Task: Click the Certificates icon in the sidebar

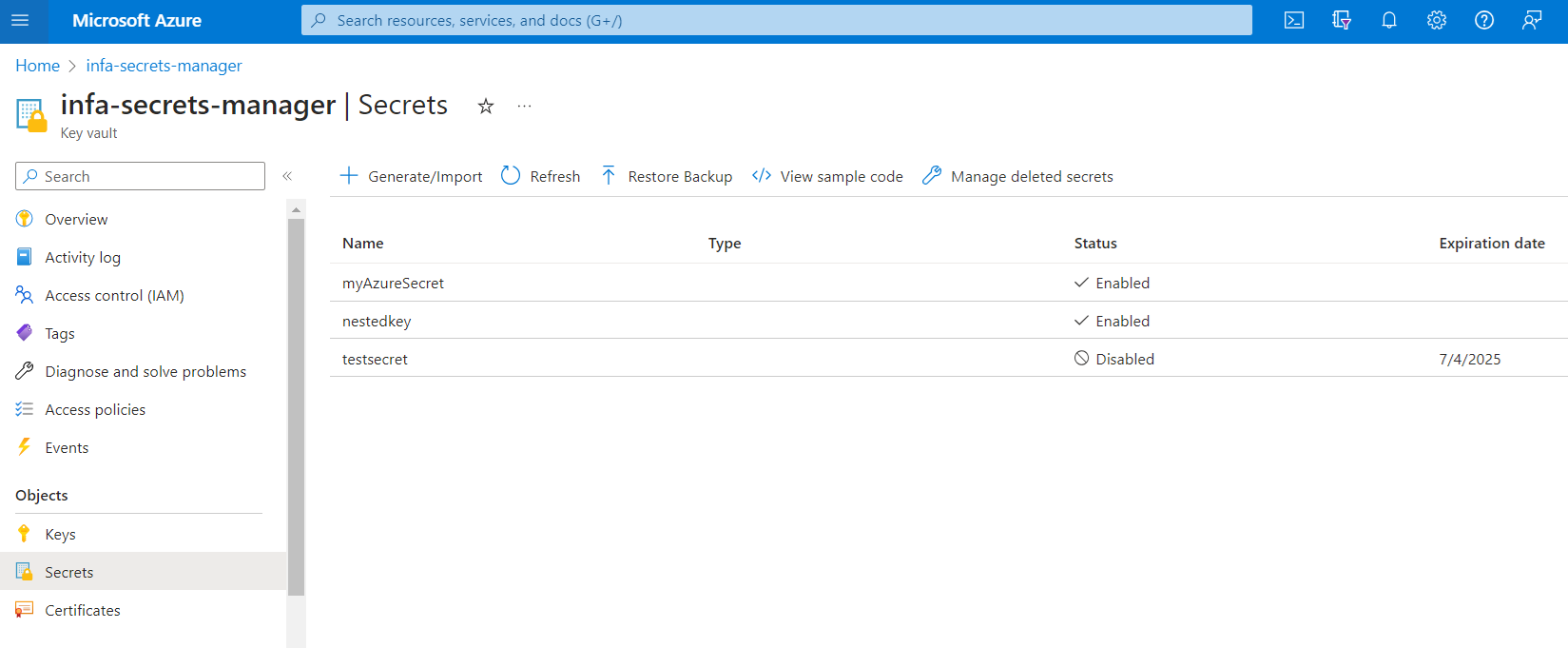Action: click(x=25, y=610)
